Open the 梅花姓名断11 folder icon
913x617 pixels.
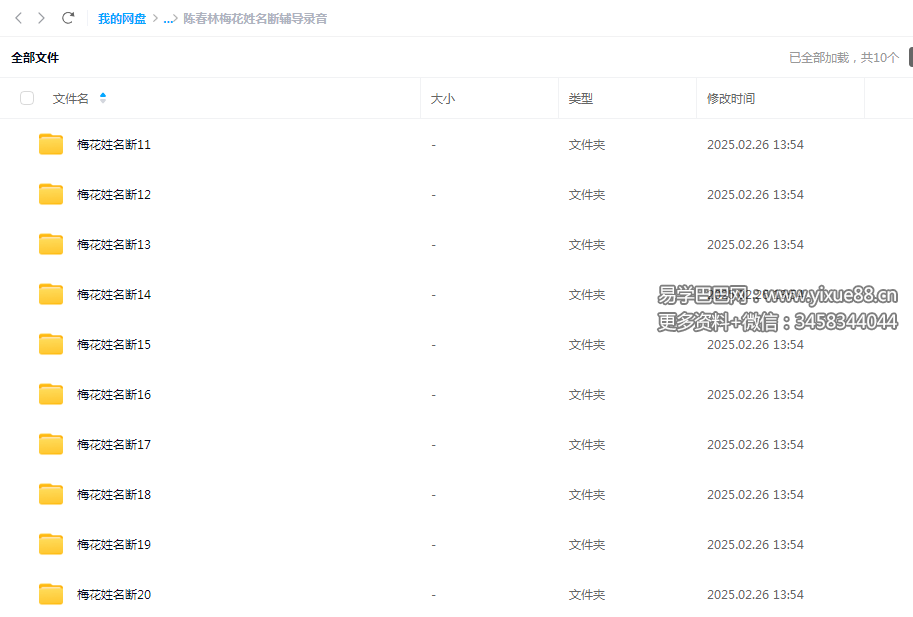[x=51, y=145]
